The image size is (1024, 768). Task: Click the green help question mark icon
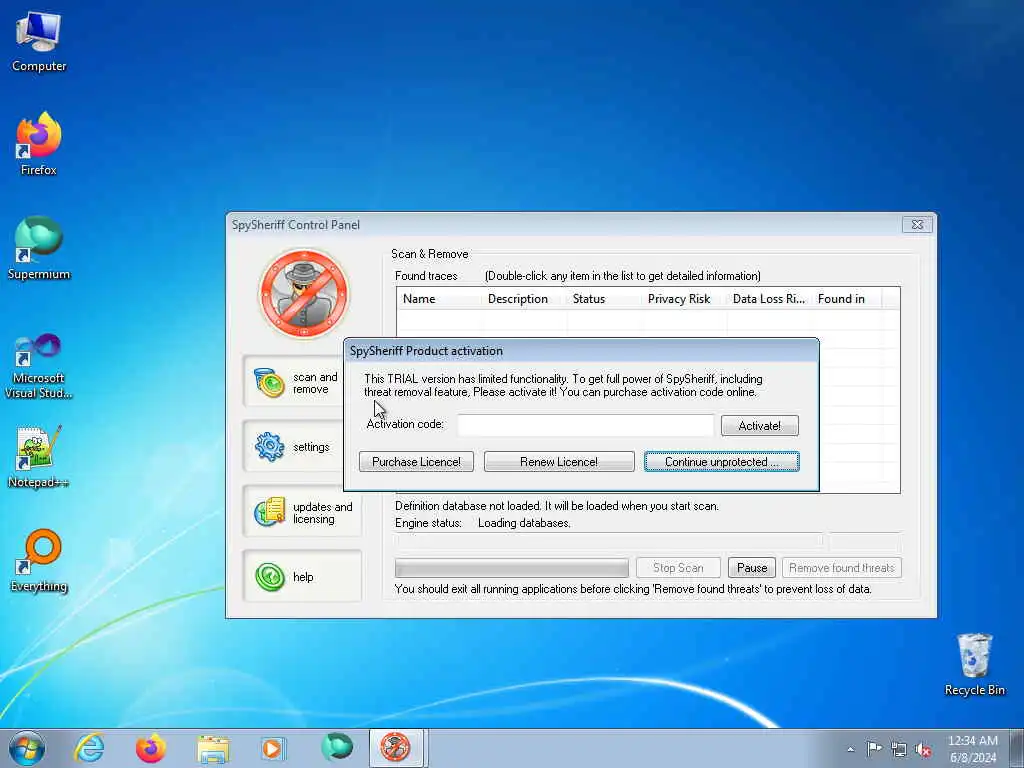tap(269, 577)
